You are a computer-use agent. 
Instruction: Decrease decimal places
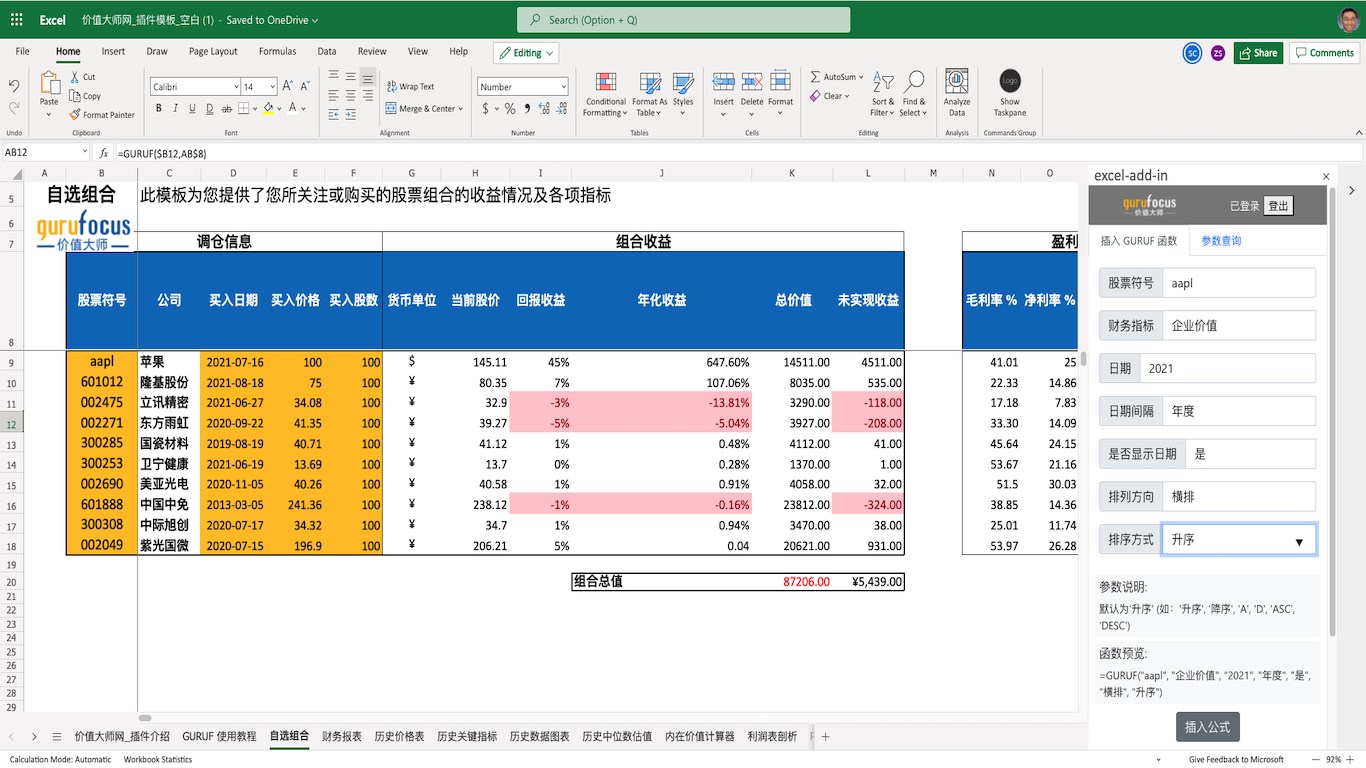coord(560,108)
